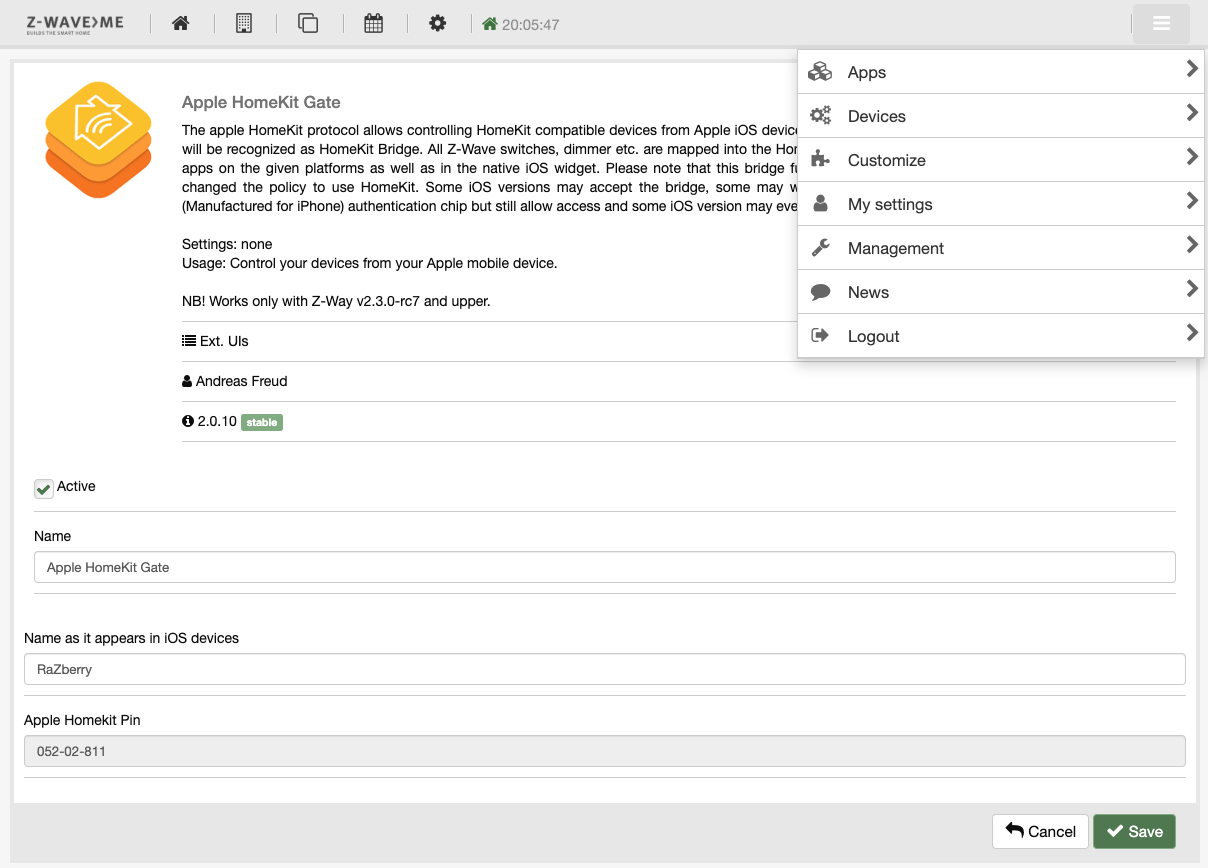
Task: Expand the My settings row chevron
Action: click(1192, 201)
